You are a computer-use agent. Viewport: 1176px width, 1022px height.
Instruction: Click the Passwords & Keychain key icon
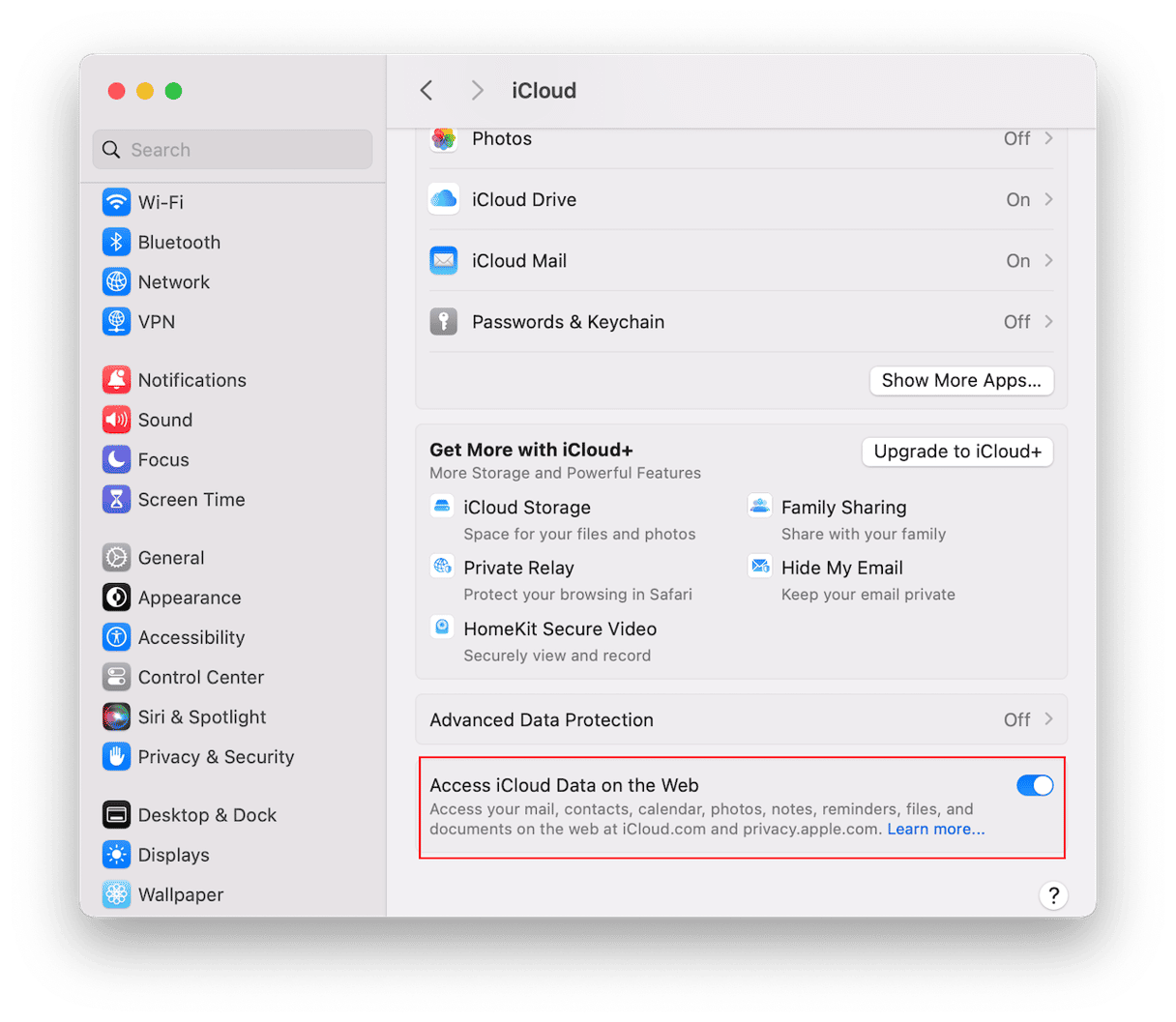click(443, 321)
